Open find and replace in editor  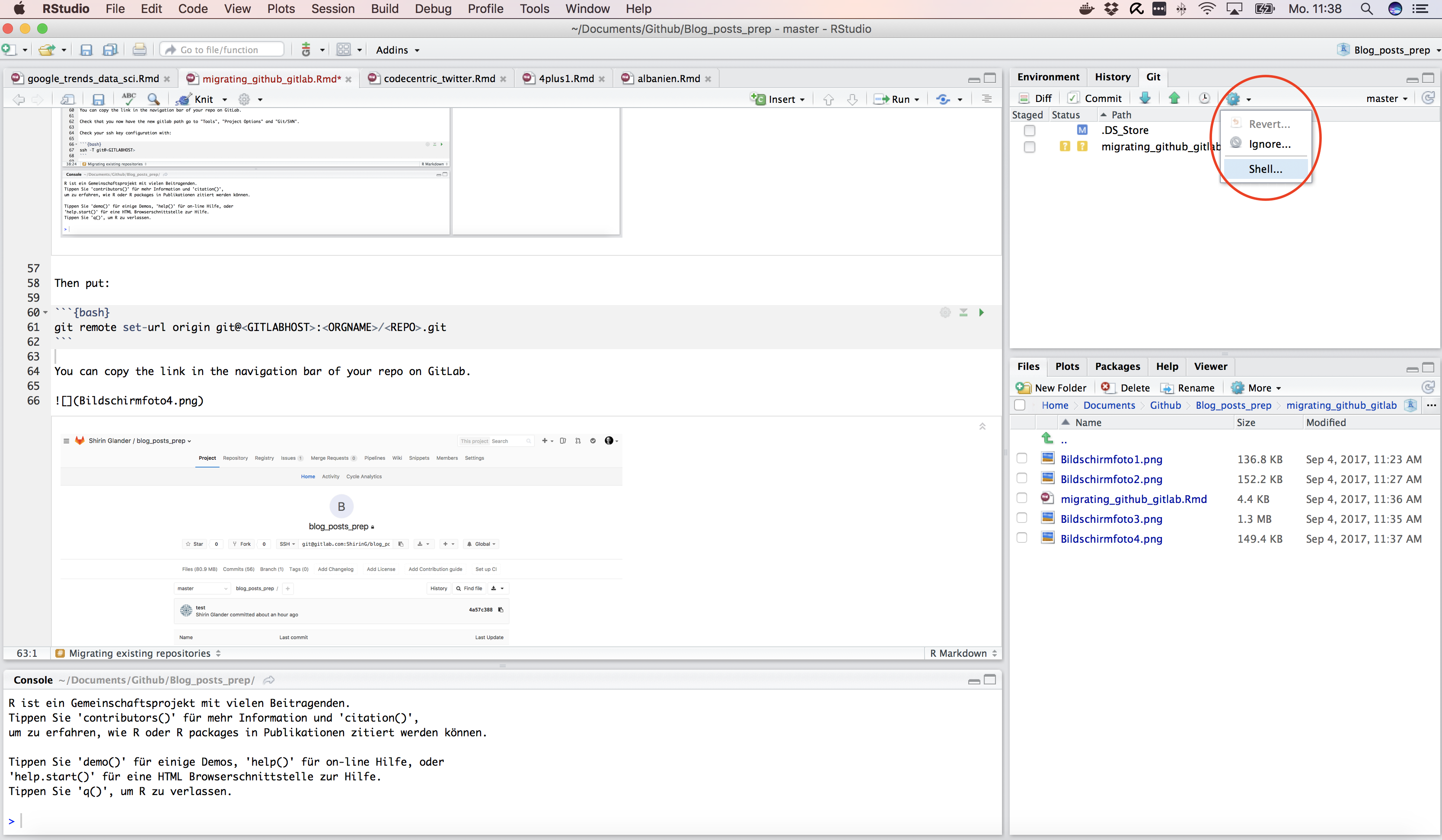pos(153,99)
